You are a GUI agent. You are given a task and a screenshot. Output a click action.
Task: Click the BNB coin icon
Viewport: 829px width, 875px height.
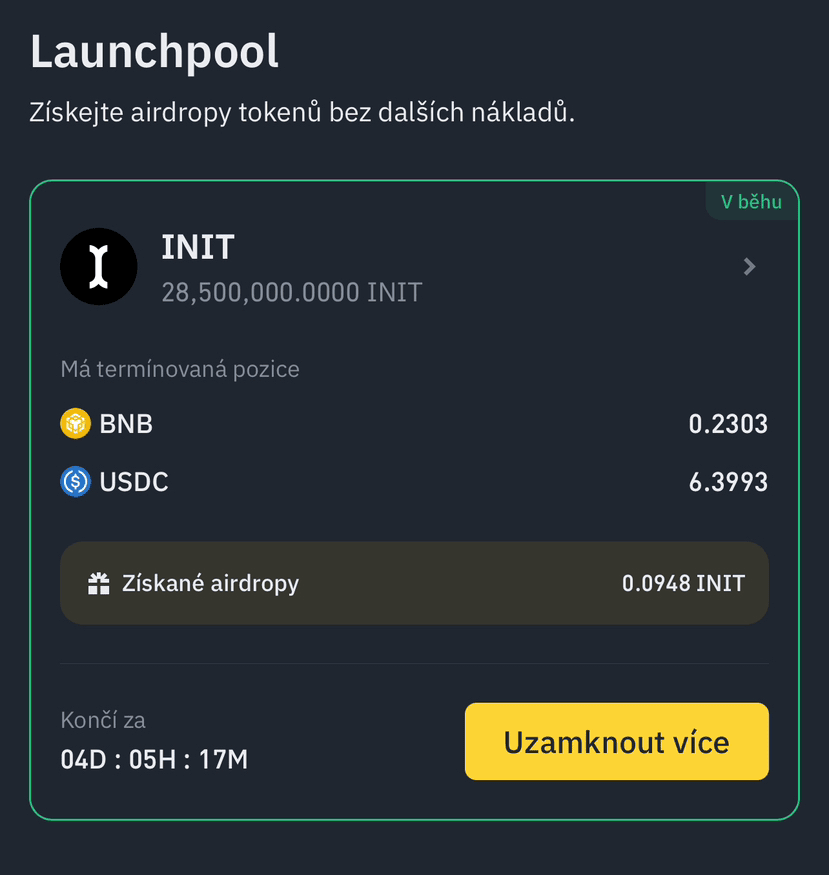(76, 424)
